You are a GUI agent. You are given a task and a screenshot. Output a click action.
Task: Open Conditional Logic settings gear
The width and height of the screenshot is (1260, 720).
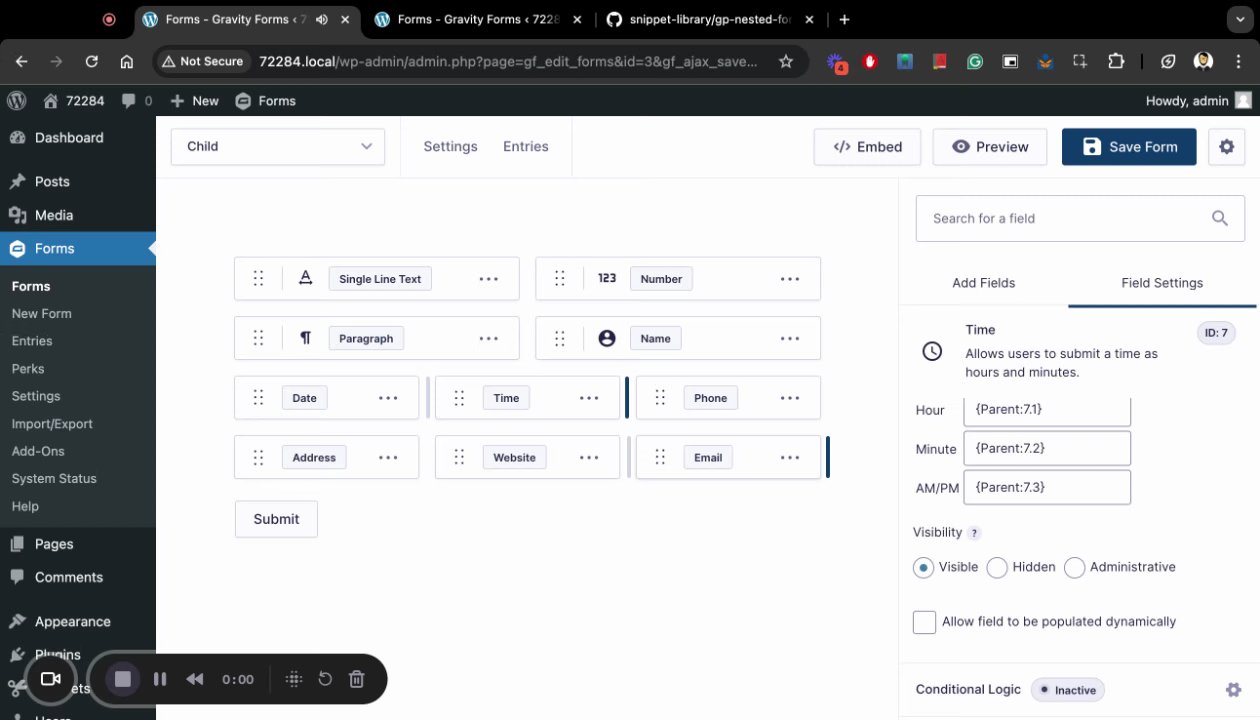click(1233, 690)
